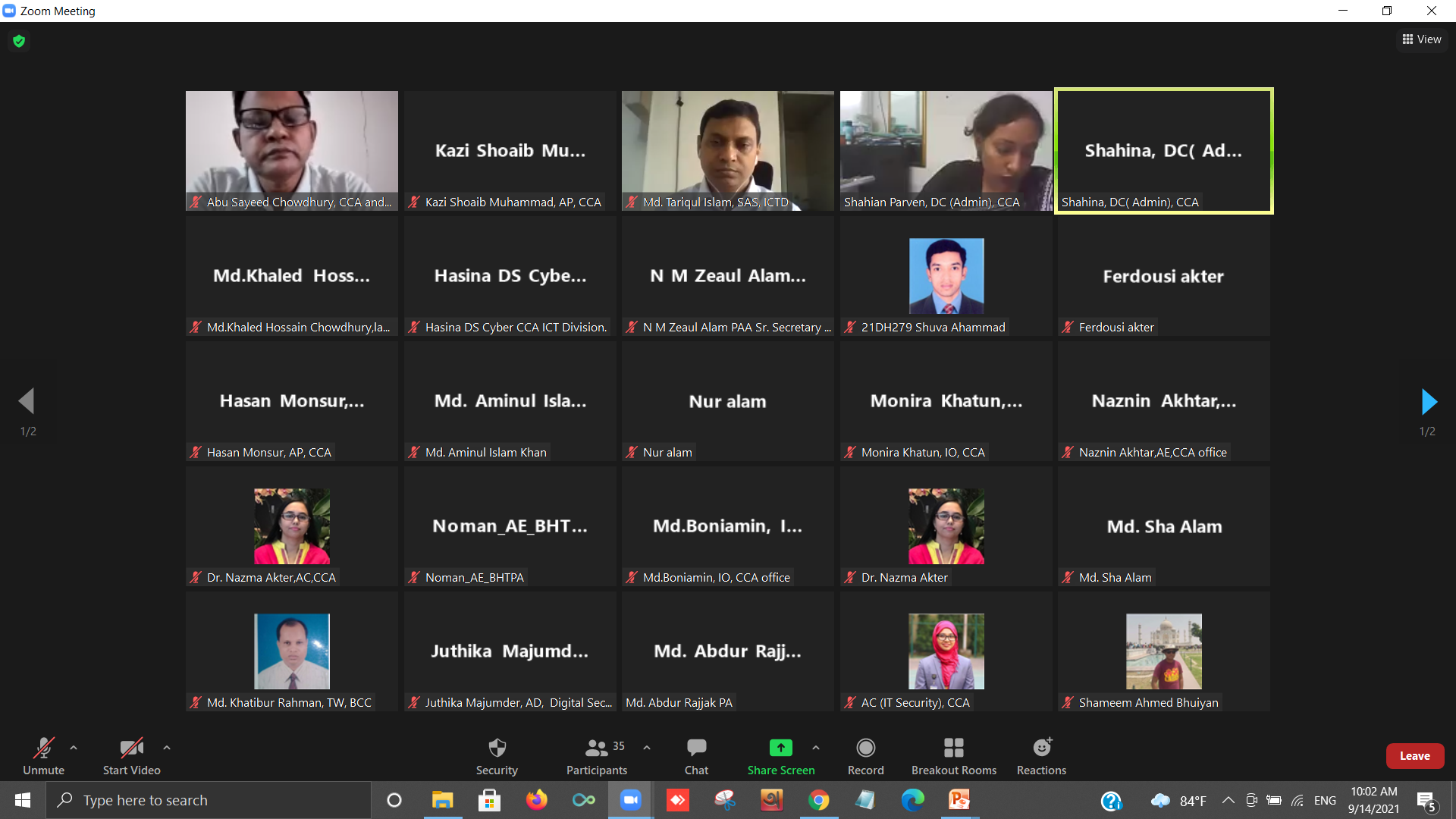Click the green encryption shield icon
1456x819 pixels.
pyautogui.click(x=19, y=41)
